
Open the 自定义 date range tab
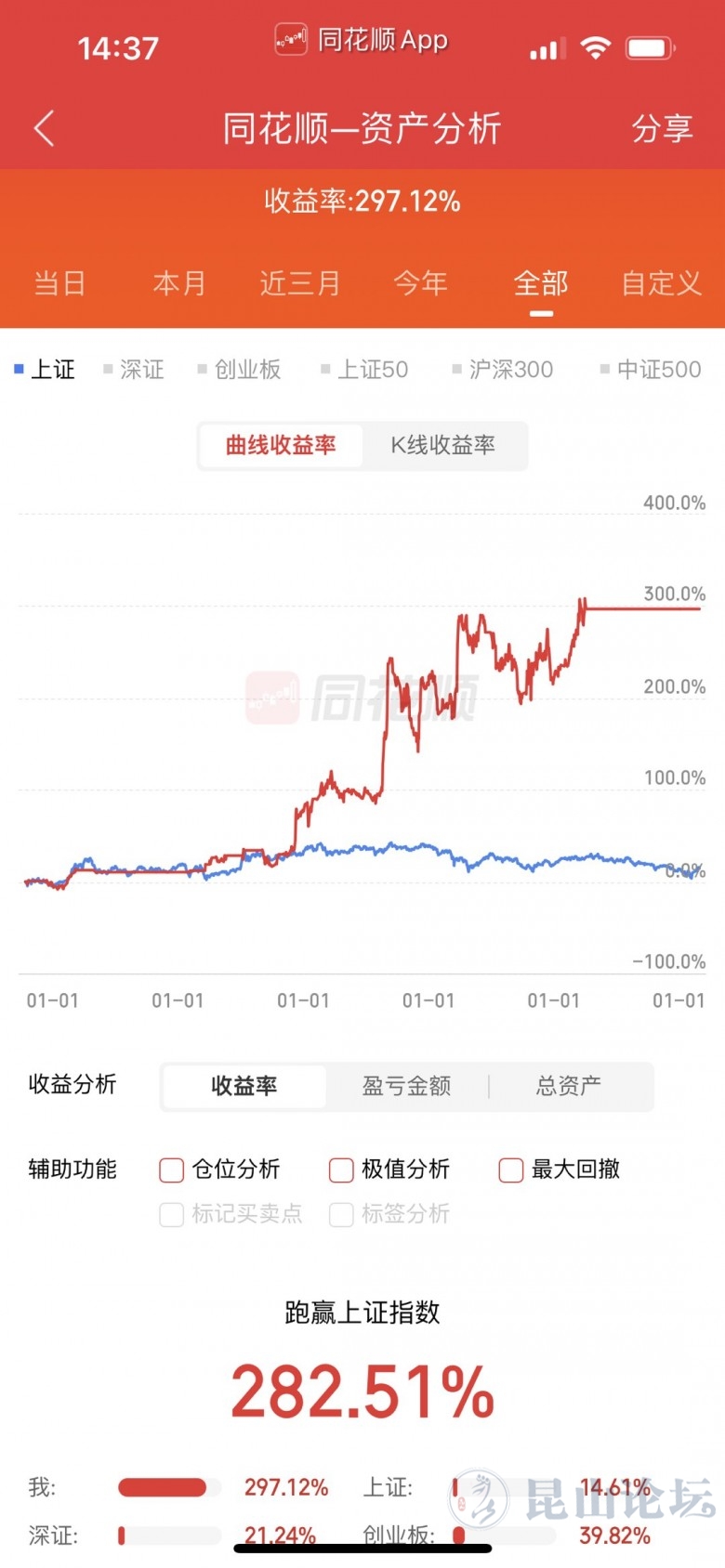point(661,283)
